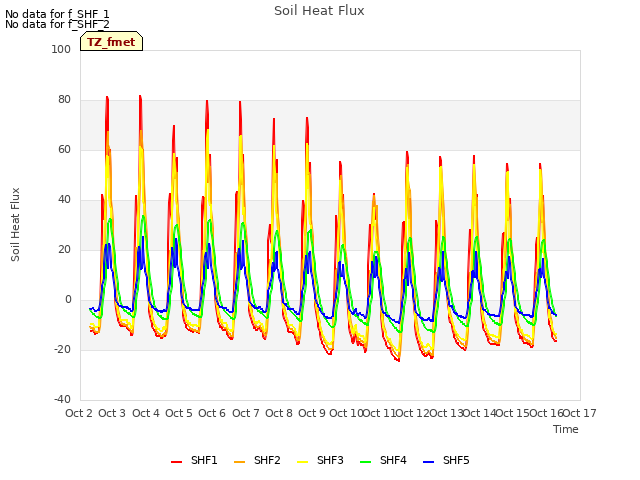The image size is (640, 480).
Task: Select the 'No data for f_SHF_1' message
Action: pos(57,14)
